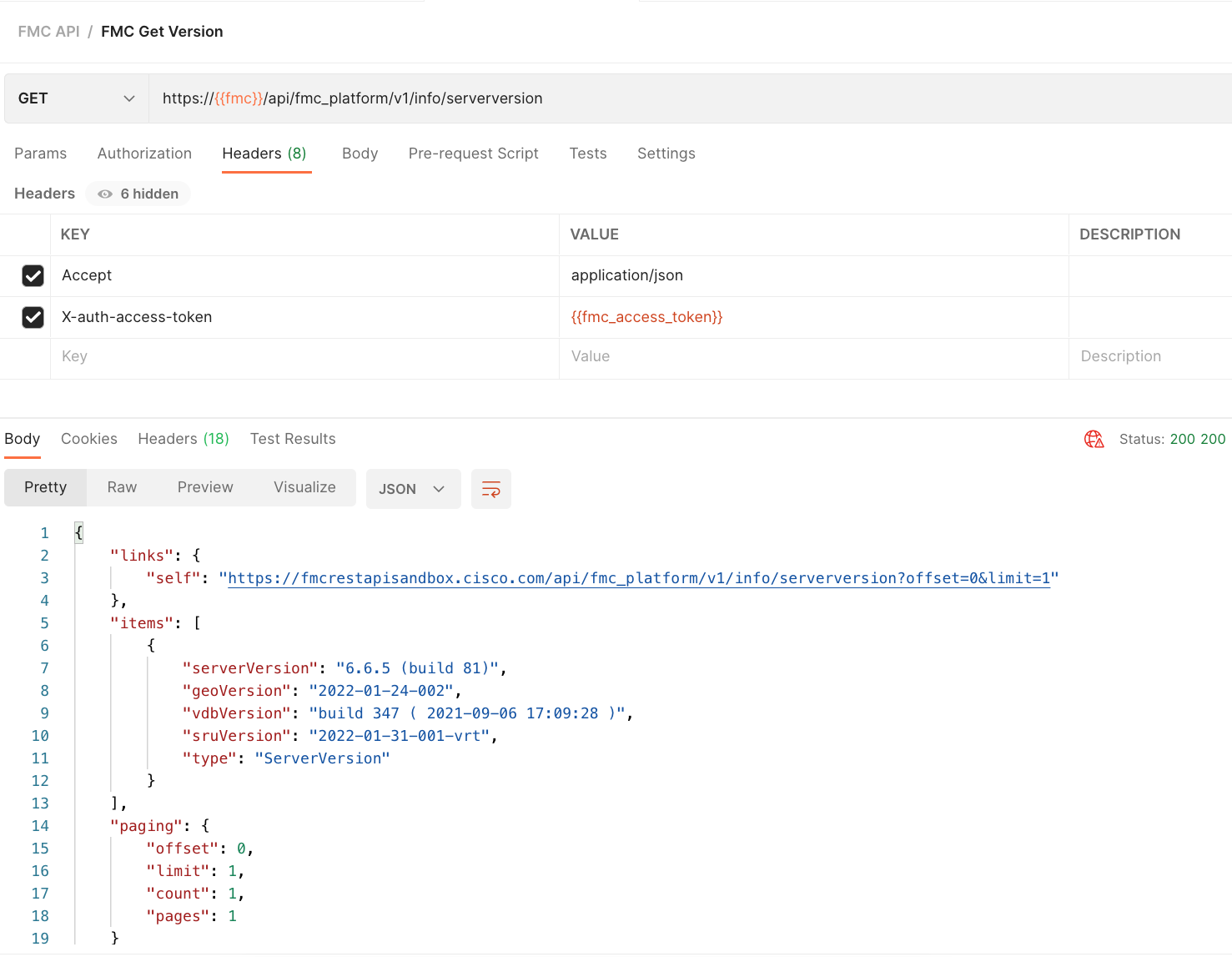Uncheck the Accept header checkbox
Viewport: 1232px width, 957px height.
33,275
